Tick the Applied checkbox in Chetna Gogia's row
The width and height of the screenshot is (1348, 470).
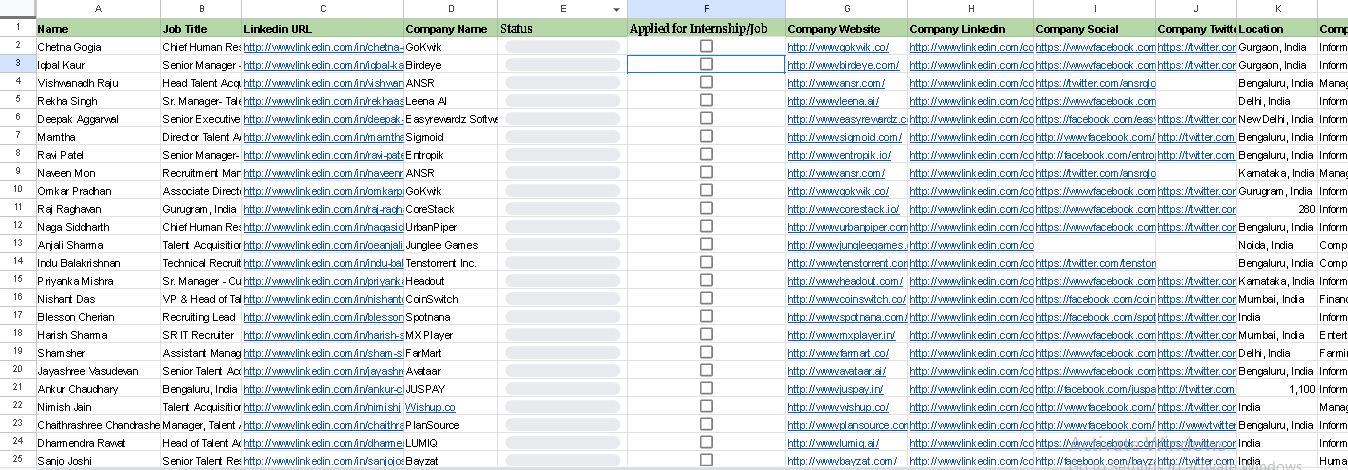tap(706, 47)
